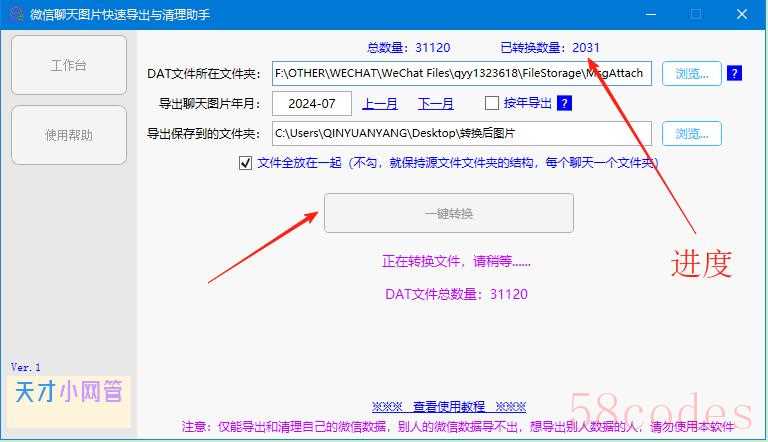
Task: Click the app icon in title bar
Action: pos(16,14)
